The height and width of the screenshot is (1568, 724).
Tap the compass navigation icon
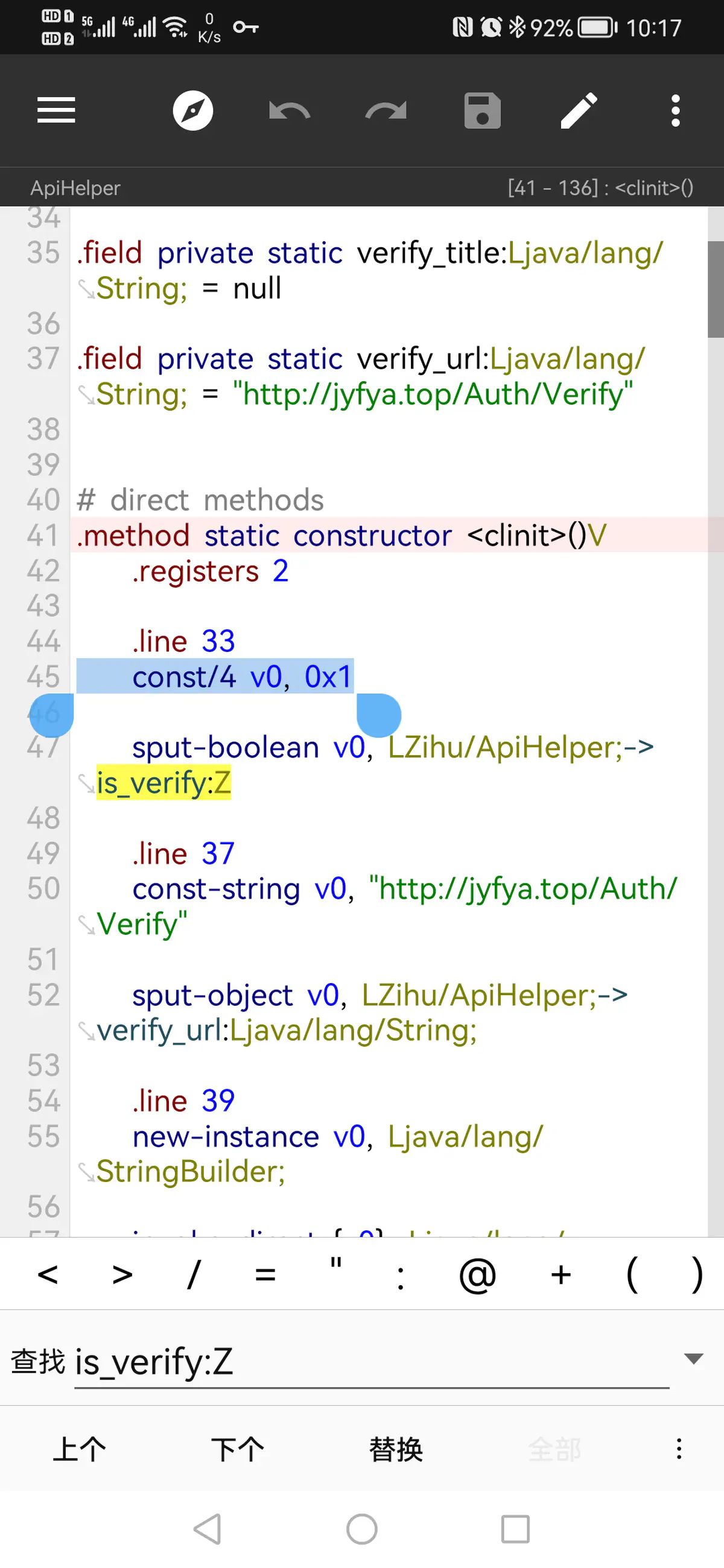pos(192,110)
